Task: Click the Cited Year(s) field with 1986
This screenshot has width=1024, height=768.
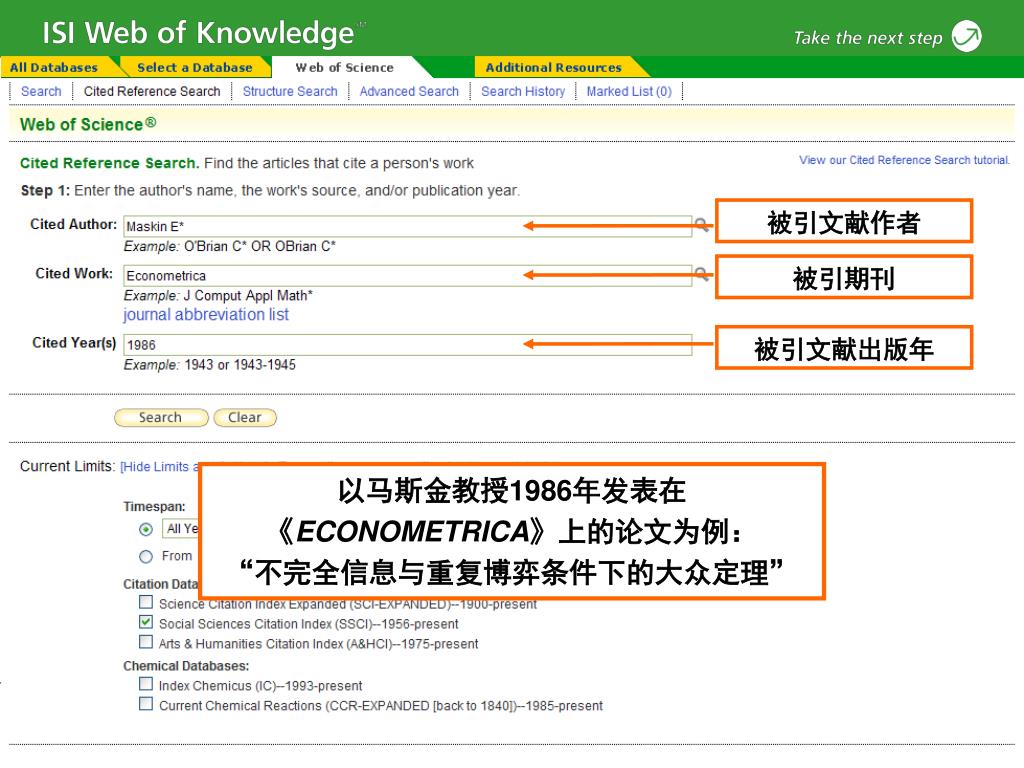Action: pos(408,345)
